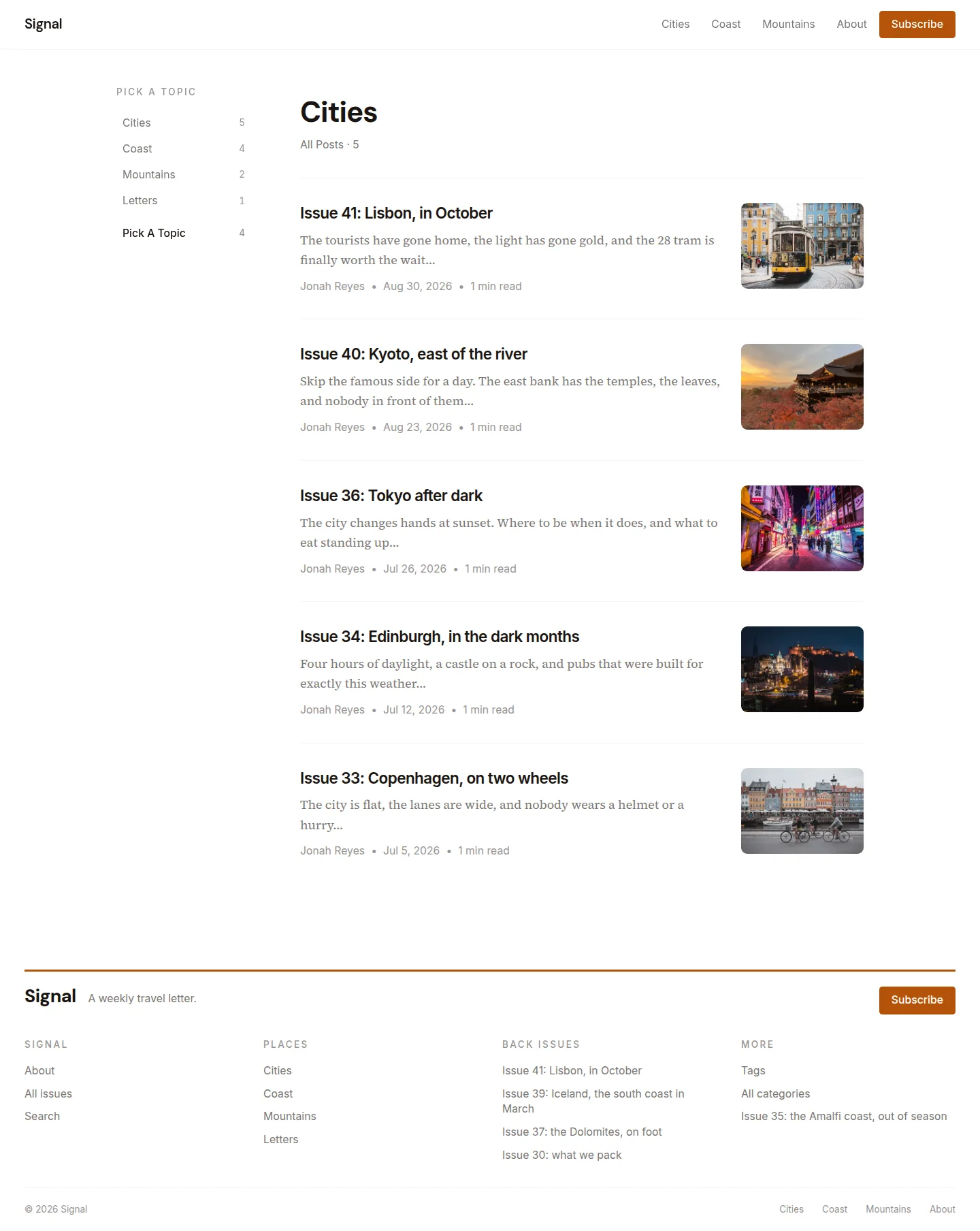
Task: Click Jonah Reyes author on Edinburgh post
Action: [x=332, y=709]
